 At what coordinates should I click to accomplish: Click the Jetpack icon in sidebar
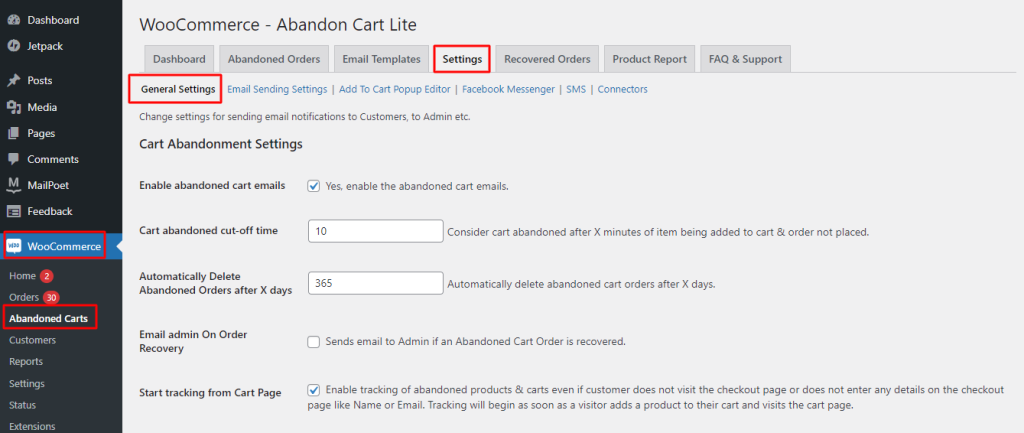pos(13,45)
